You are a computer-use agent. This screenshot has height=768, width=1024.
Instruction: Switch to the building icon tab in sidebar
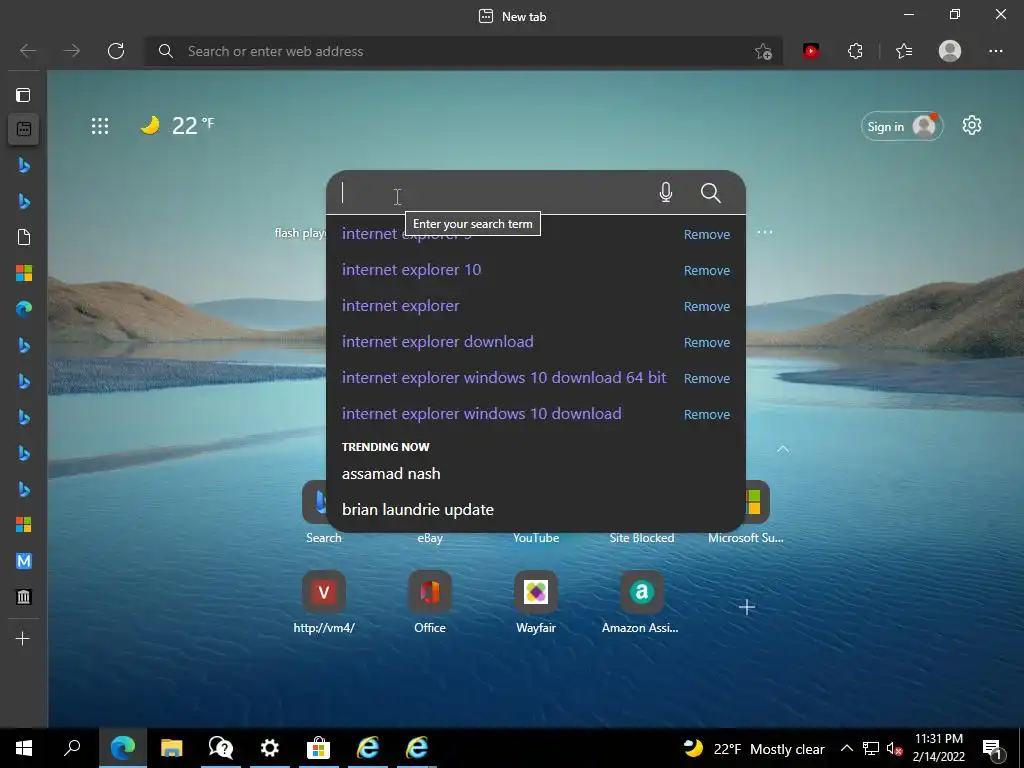point(24,596)
